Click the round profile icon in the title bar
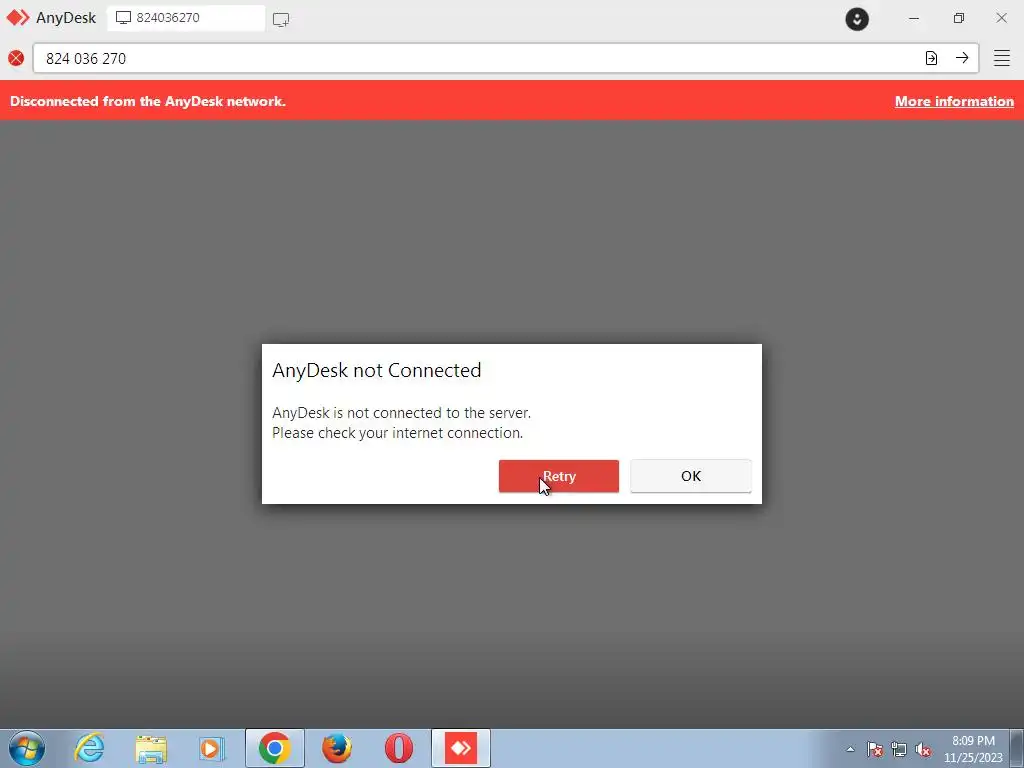 (x=857, y=19)
